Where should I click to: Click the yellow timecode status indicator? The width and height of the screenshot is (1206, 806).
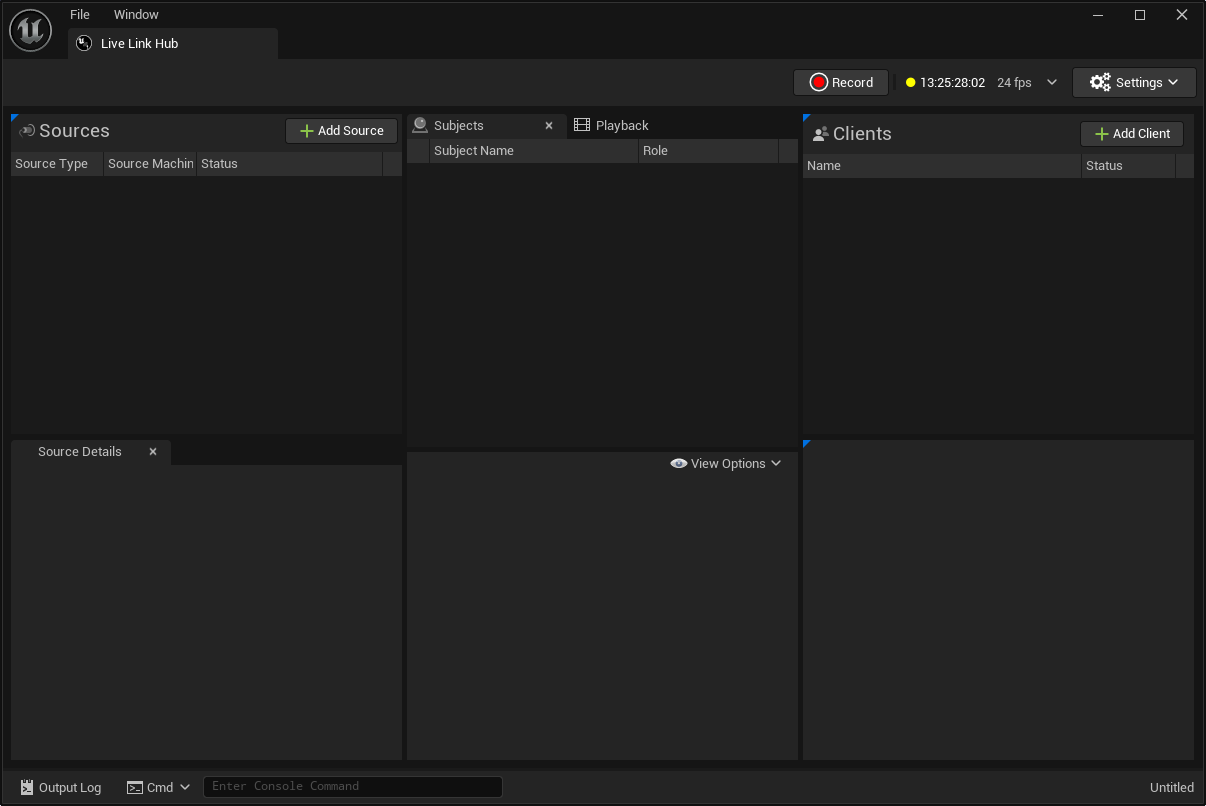tap(910, 83)
